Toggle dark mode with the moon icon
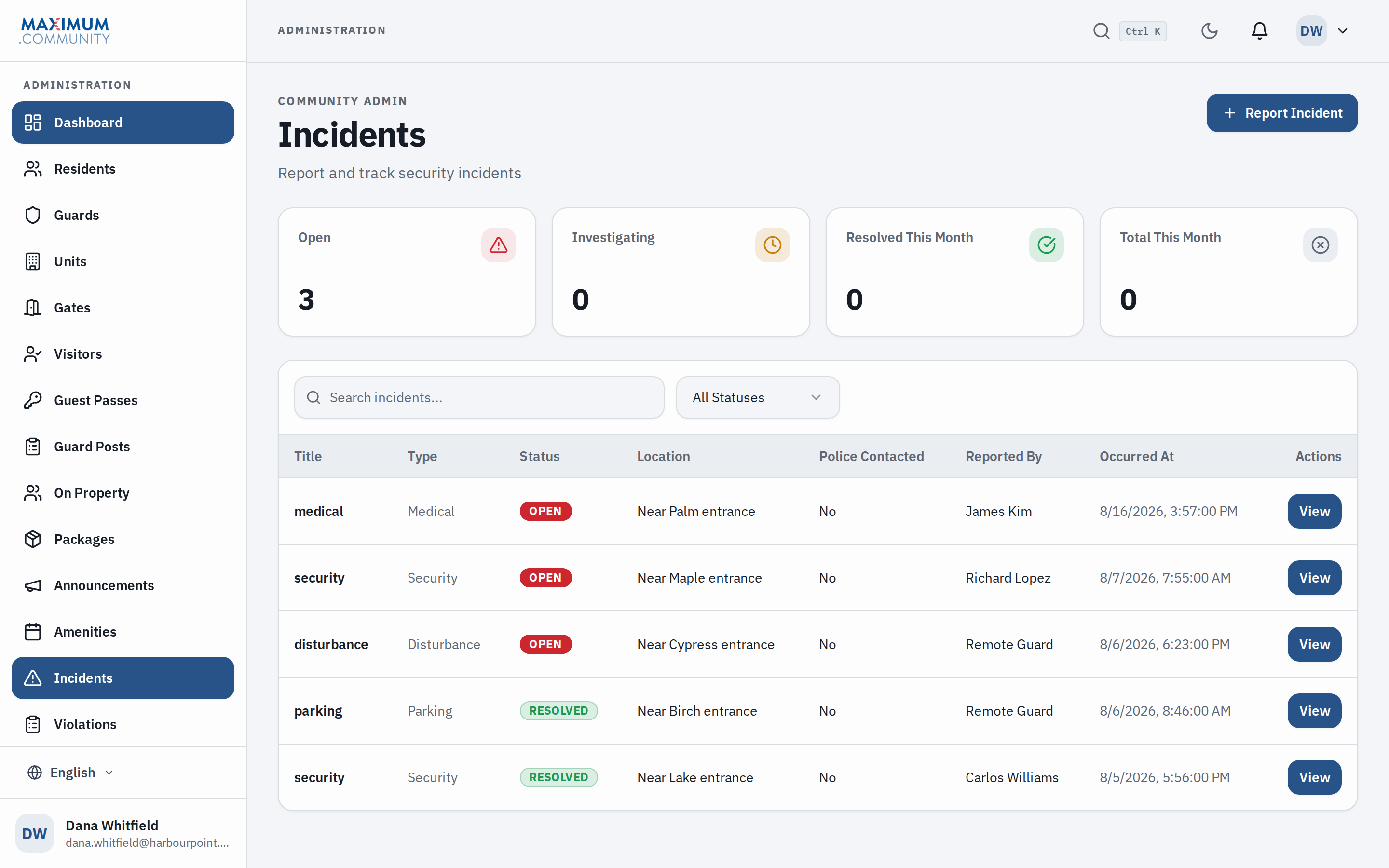 click(x=1210, y=31)
